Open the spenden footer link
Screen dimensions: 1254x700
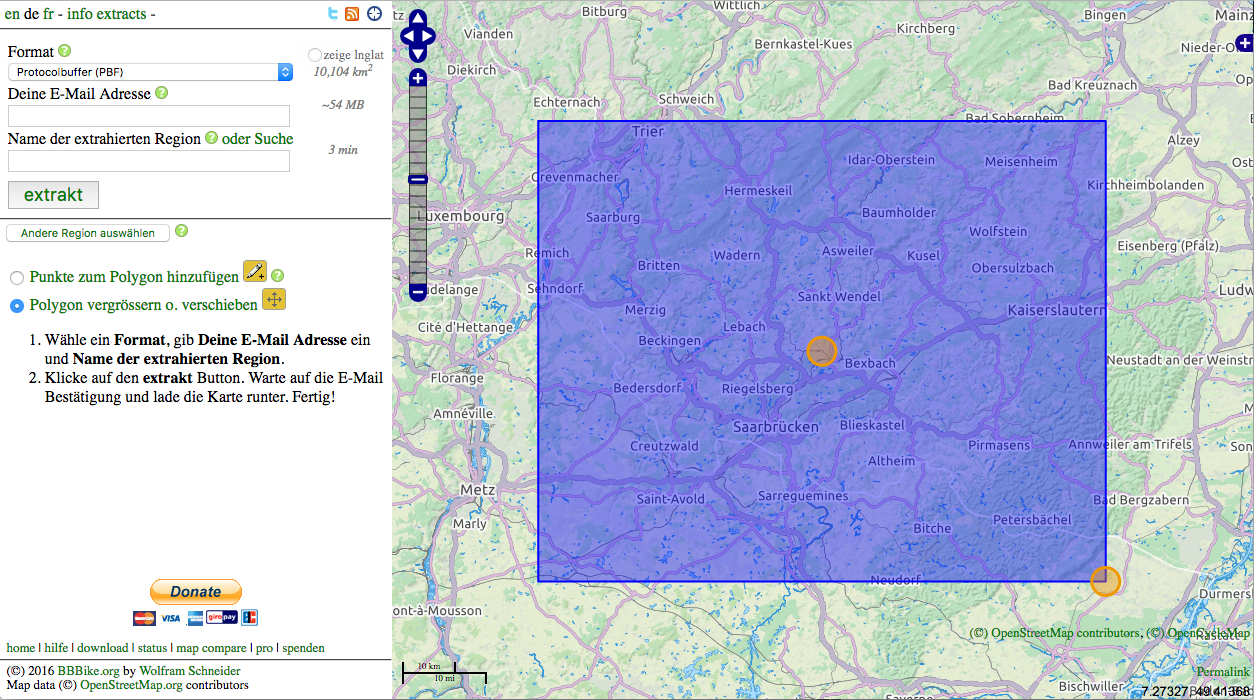point(303,648)
